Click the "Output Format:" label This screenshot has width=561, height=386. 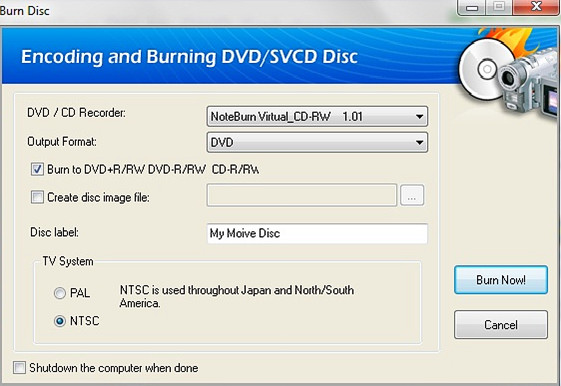coord(62,142)
